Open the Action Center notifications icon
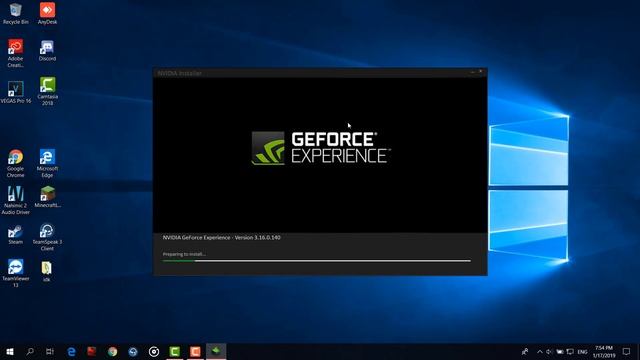 tap(627, 351)
